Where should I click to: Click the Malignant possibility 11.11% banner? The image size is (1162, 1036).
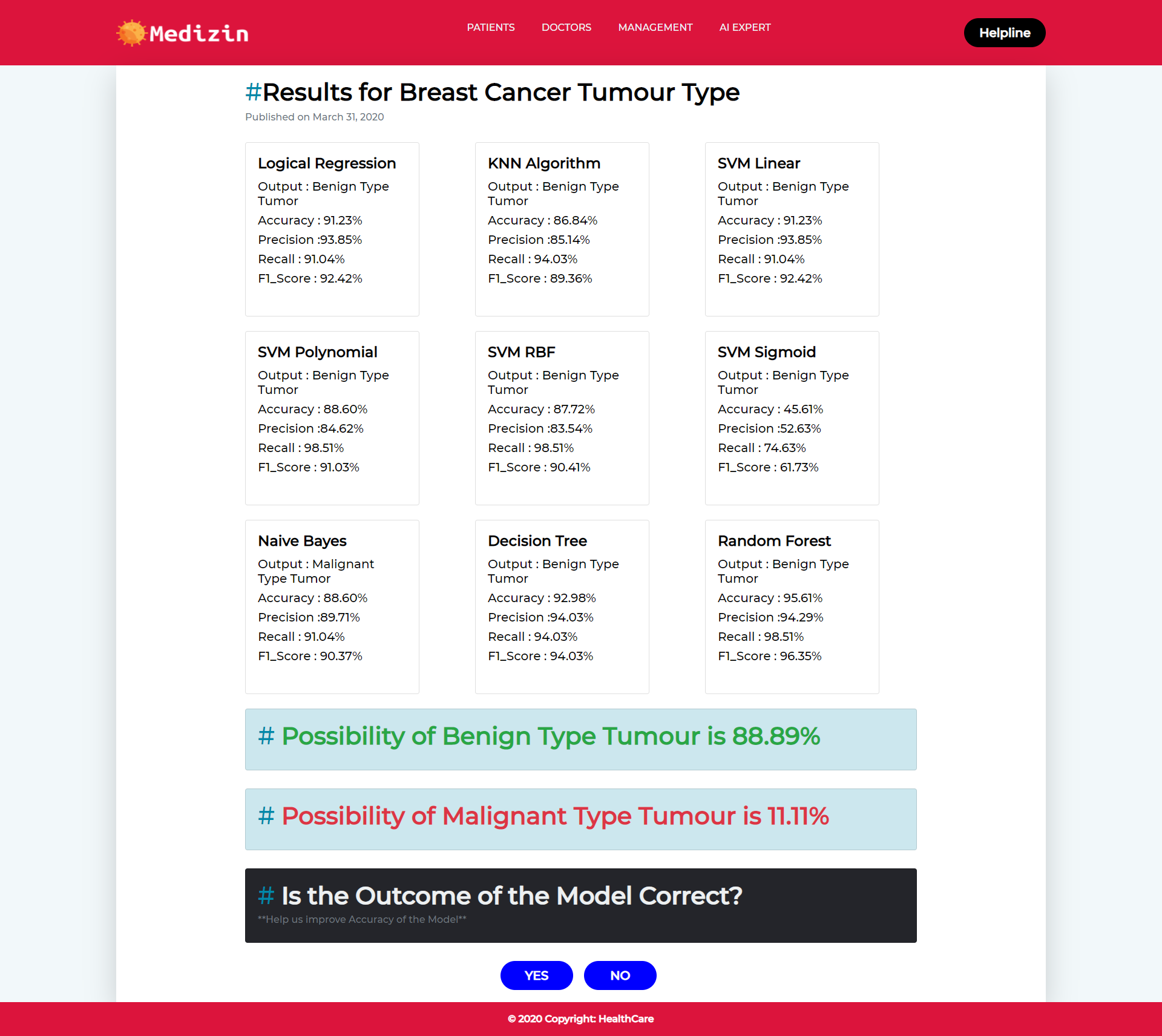(x=580, y=819)
